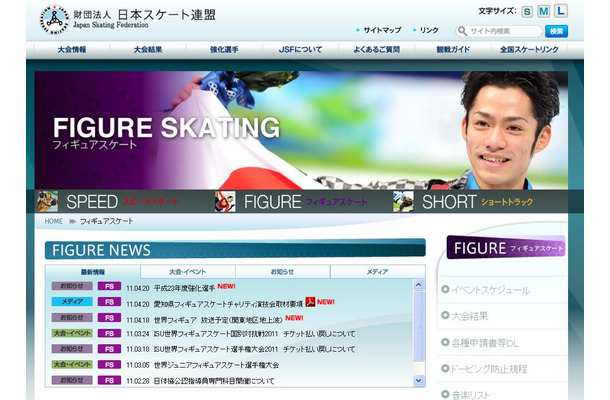Click the news list vertical scrollbar
This screenshot has width=610, height=400.
[x=420, y=335]
